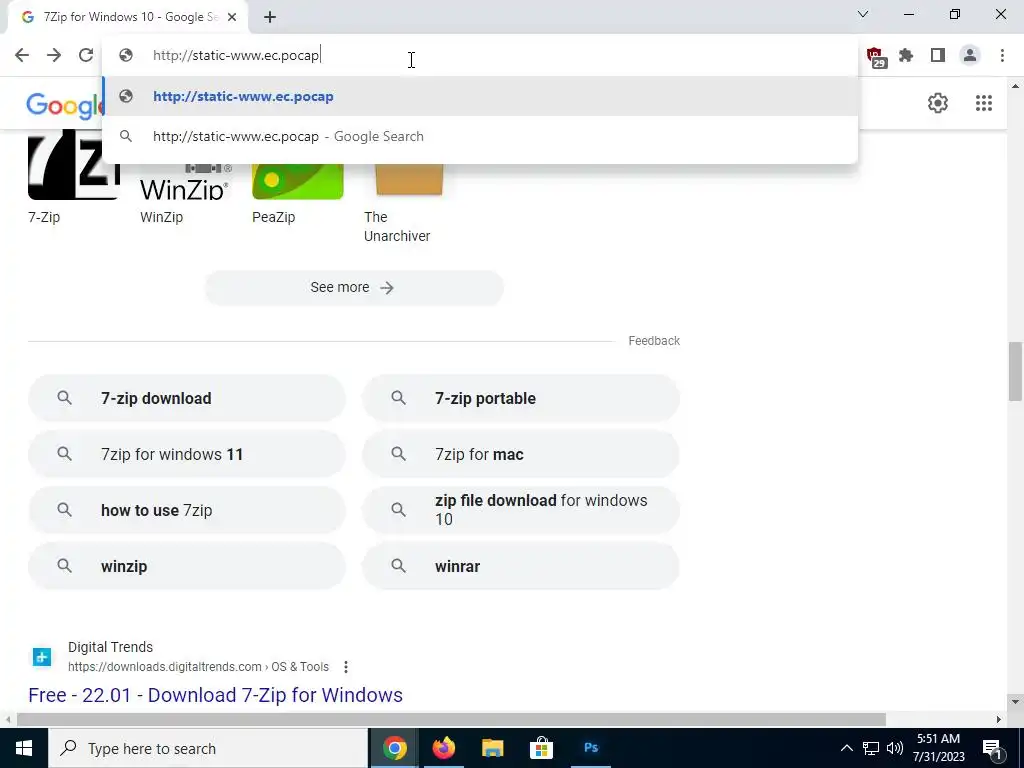The image size is (1024, 768).
Task: Open File Explorer from the taskbar
Action: [x=492, y=748]
